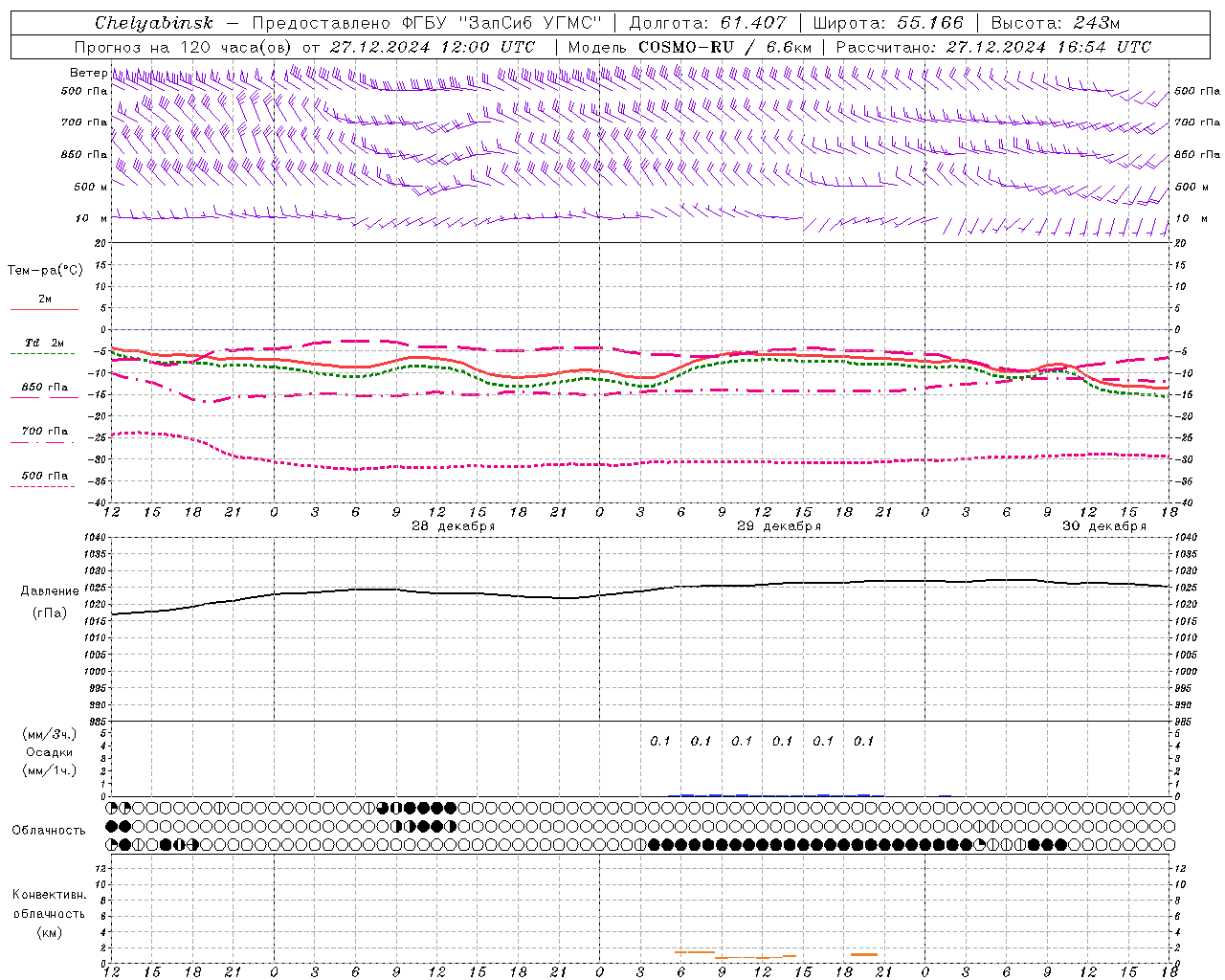This screenshot has height=980, width=1225.
Task: Click '500 гПа' in the temperature legend
Action: point(45,475)
